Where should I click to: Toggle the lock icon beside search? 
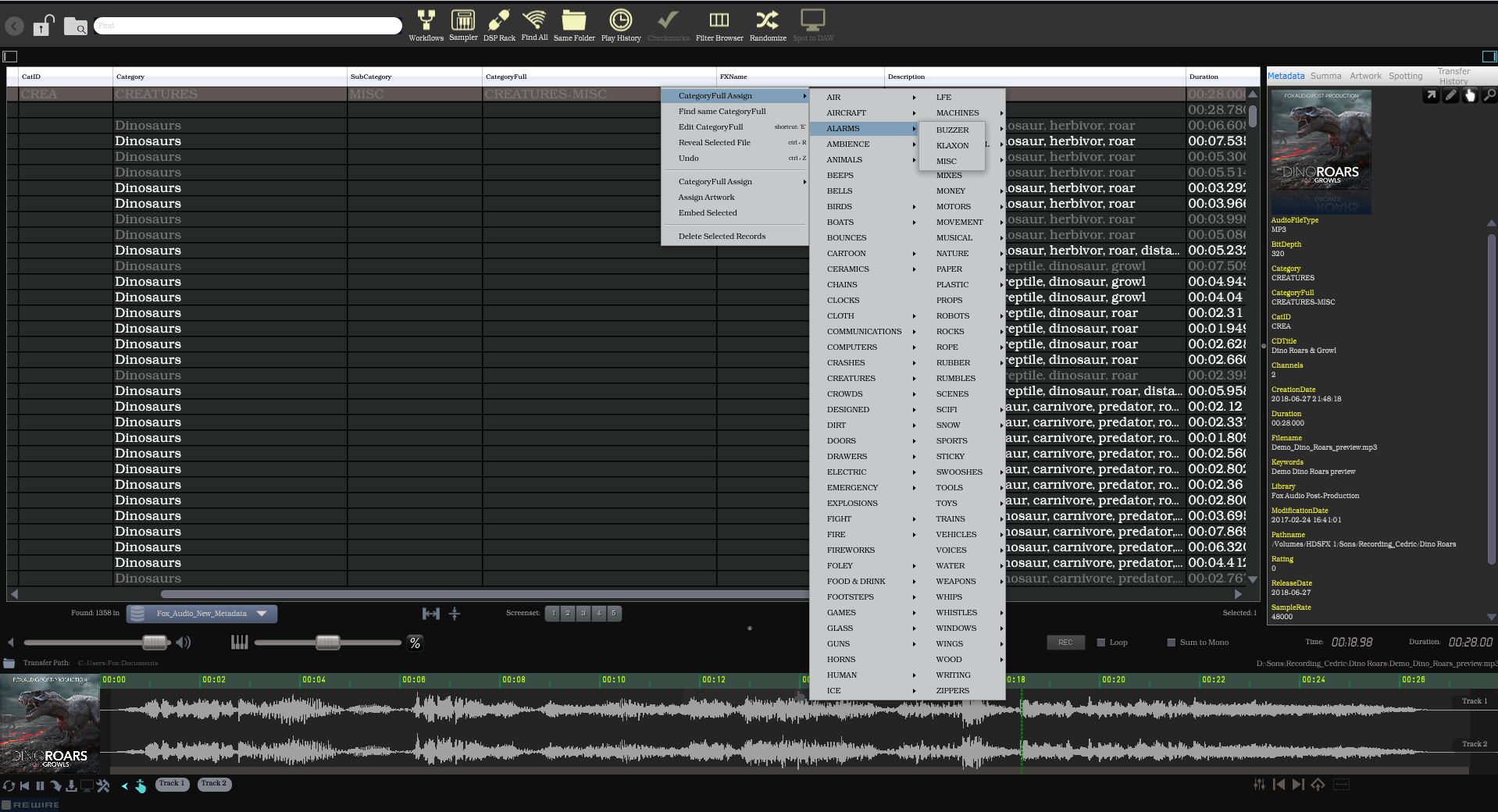[x=43, y=26]
